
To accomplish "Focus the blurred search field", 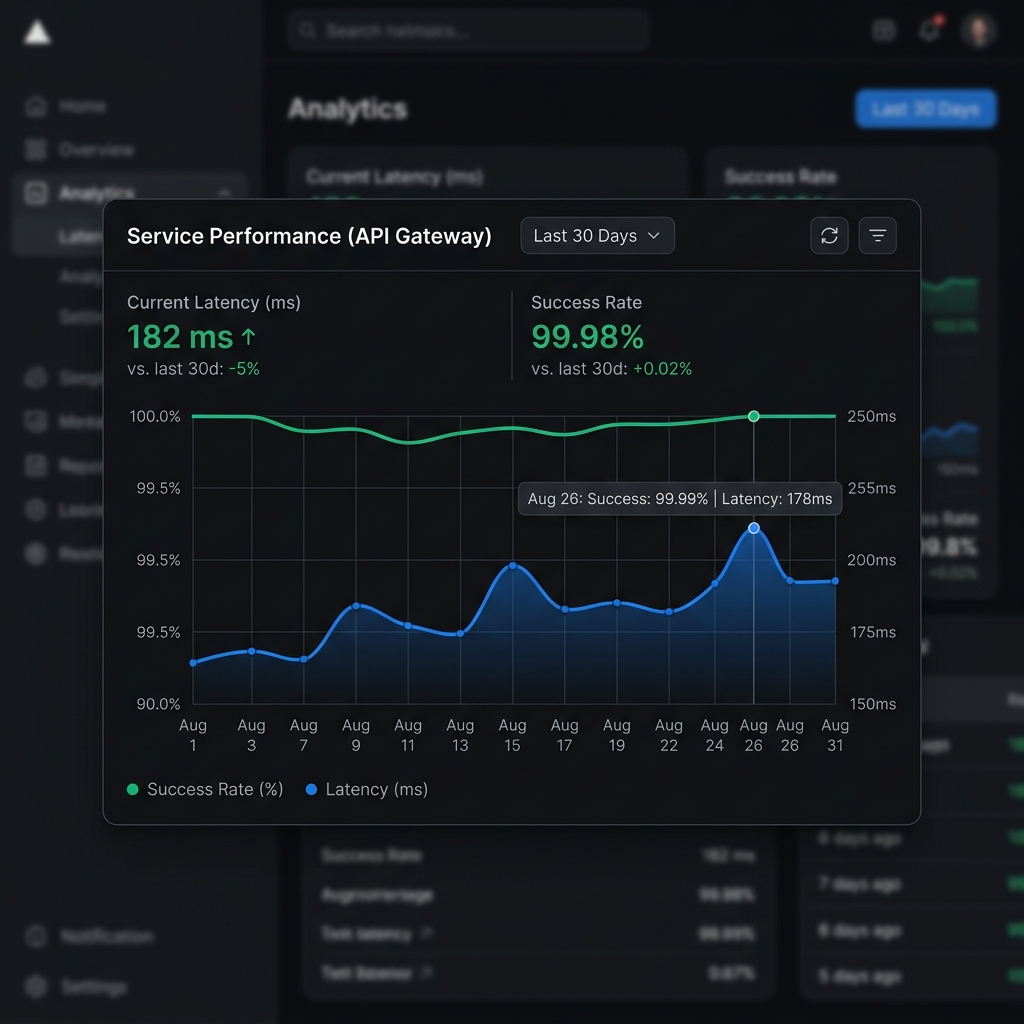I will coord(468,30).
